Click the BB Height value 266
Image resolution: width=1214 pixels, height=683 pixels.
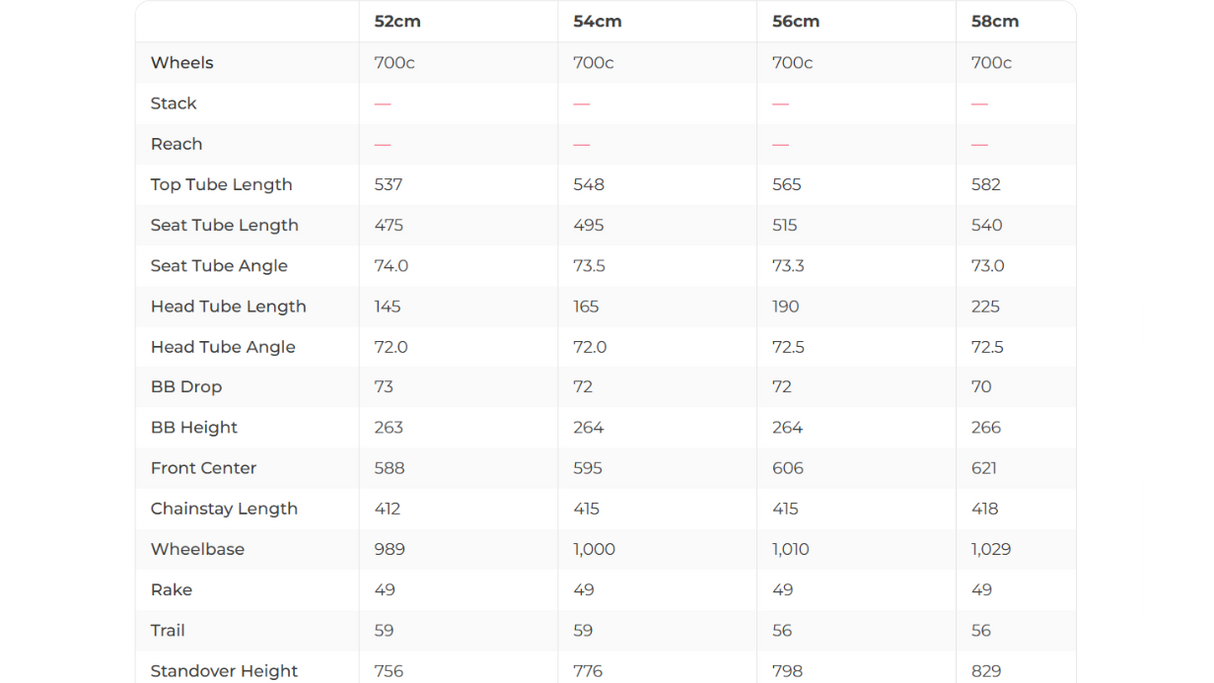coord(985,427)
